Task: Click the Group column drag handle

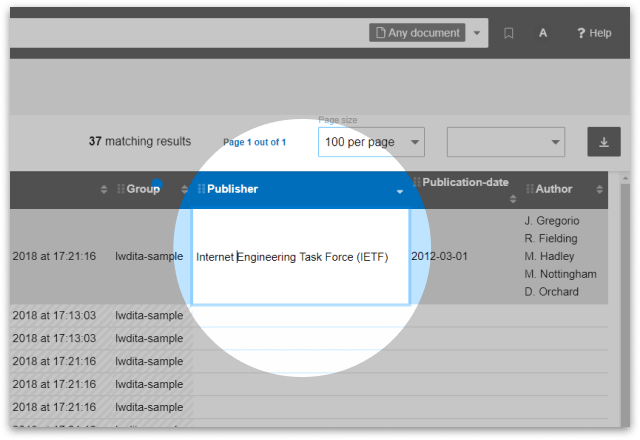Action: (x=121, y=189)
